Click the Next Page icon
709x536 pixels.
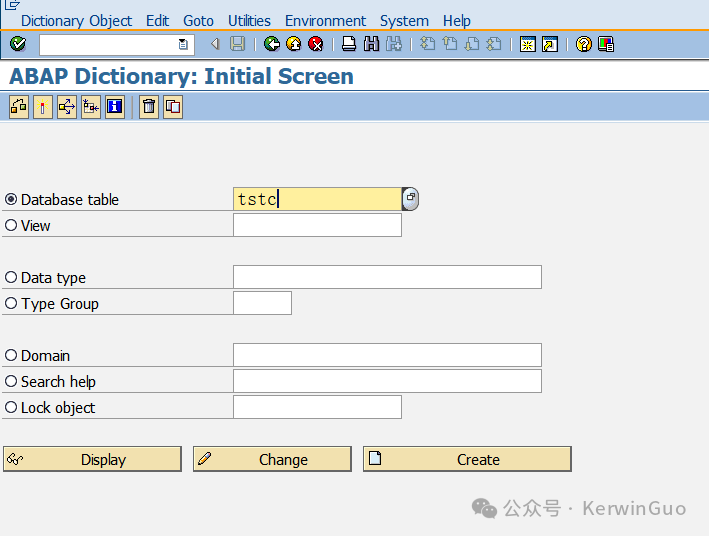tap(472, 44)
